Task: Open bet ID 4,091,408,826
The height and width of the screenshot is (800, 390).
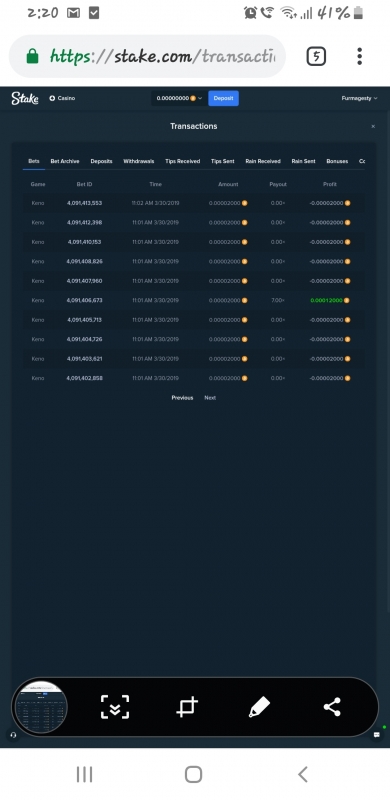Action: coord(84,261)
